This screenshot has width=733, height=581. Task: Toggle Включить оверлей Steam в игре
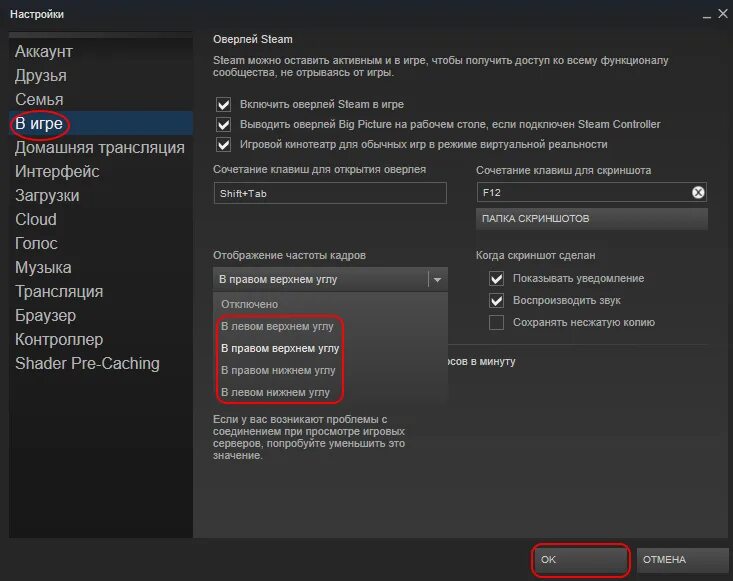point(223,104)
